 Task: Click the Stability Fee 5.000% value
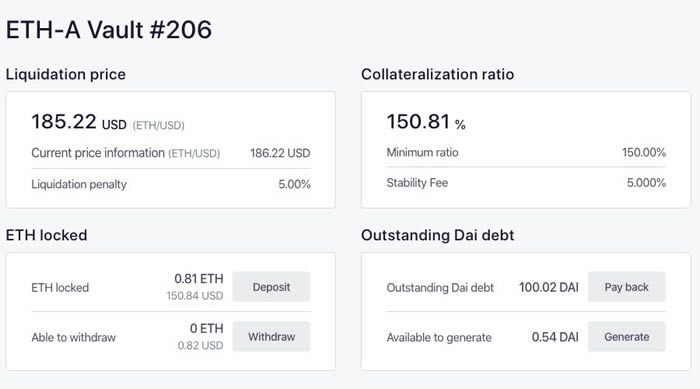tap(646, 183)
